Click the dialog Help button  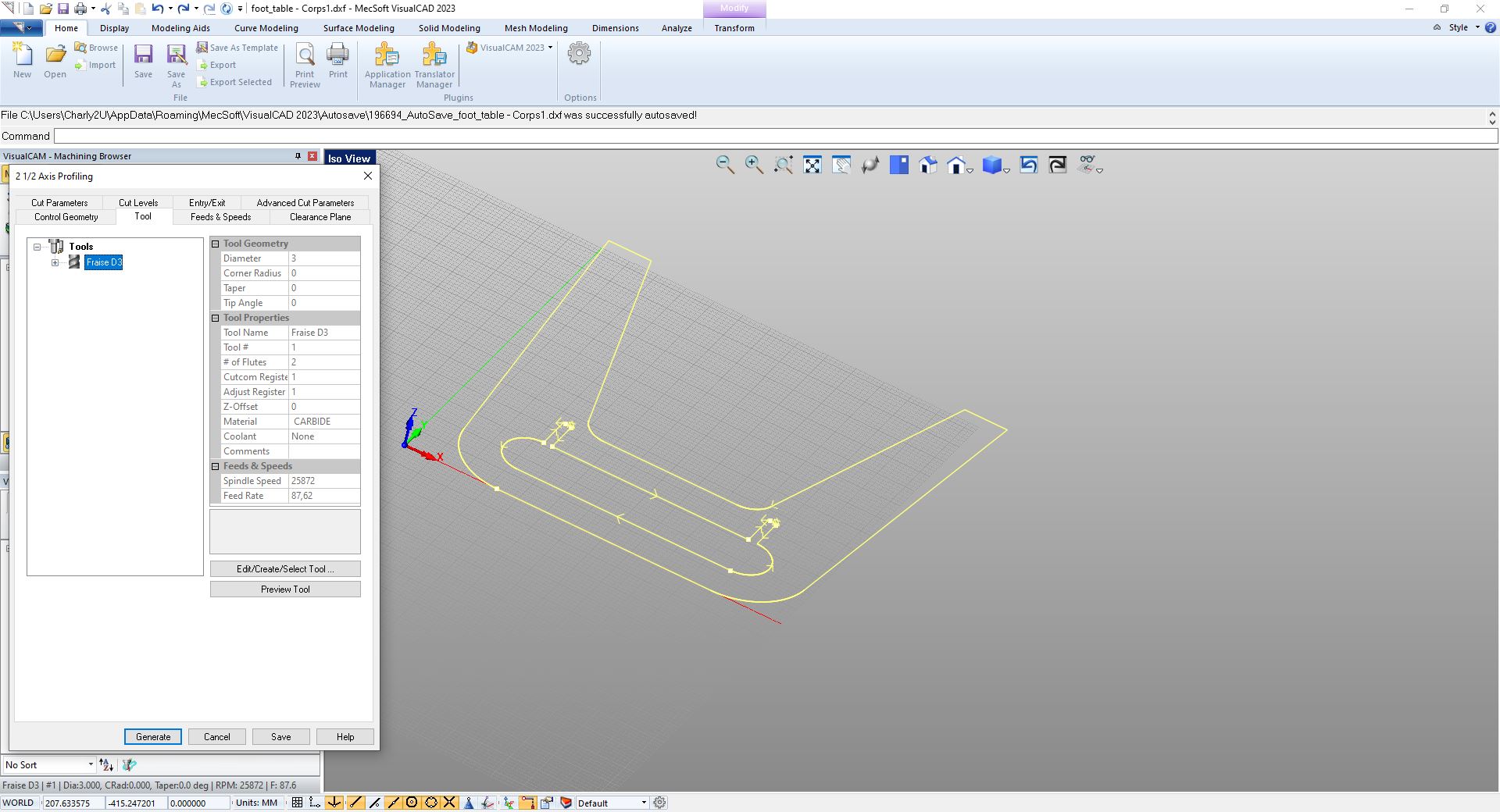coord(345,736)
